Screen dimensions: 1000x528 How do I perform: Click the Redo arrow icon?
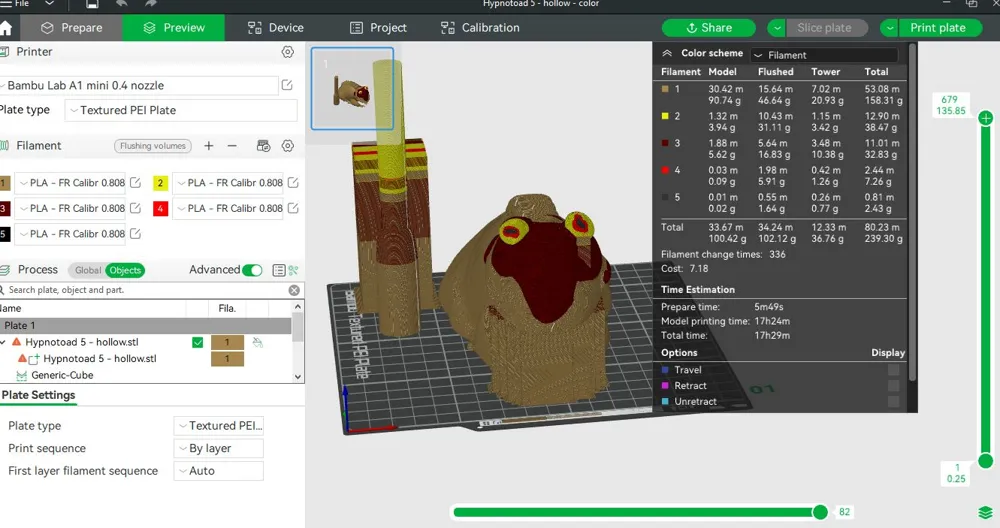151,4
